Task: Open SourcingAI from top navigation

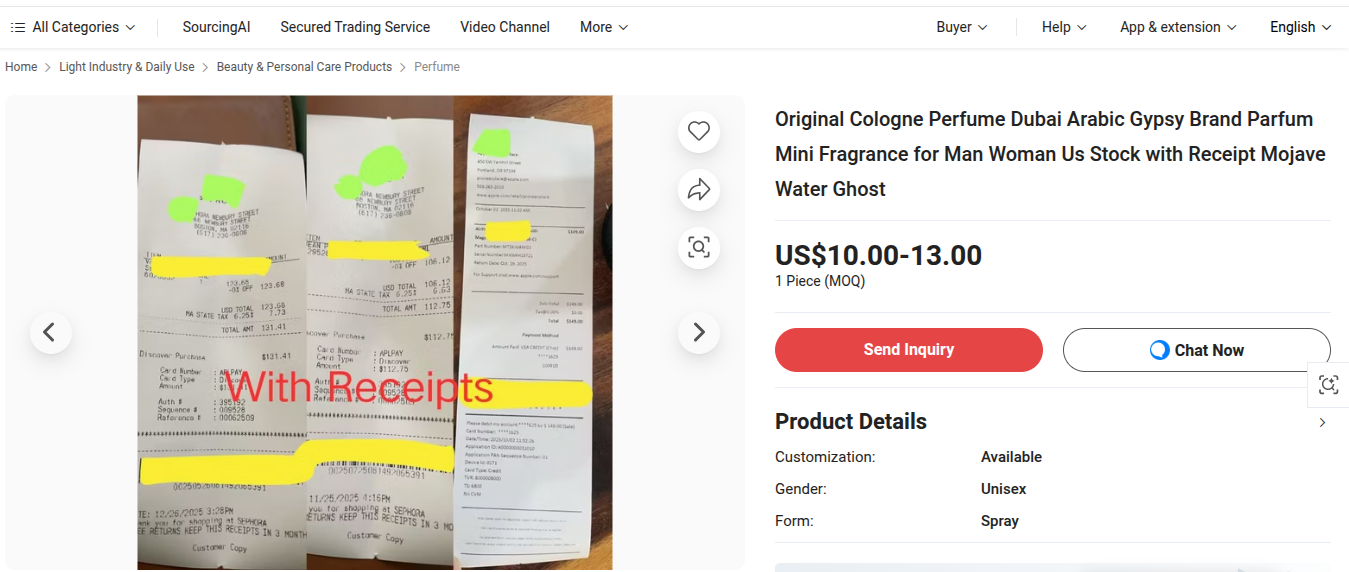Action: [x=217, y=27]
